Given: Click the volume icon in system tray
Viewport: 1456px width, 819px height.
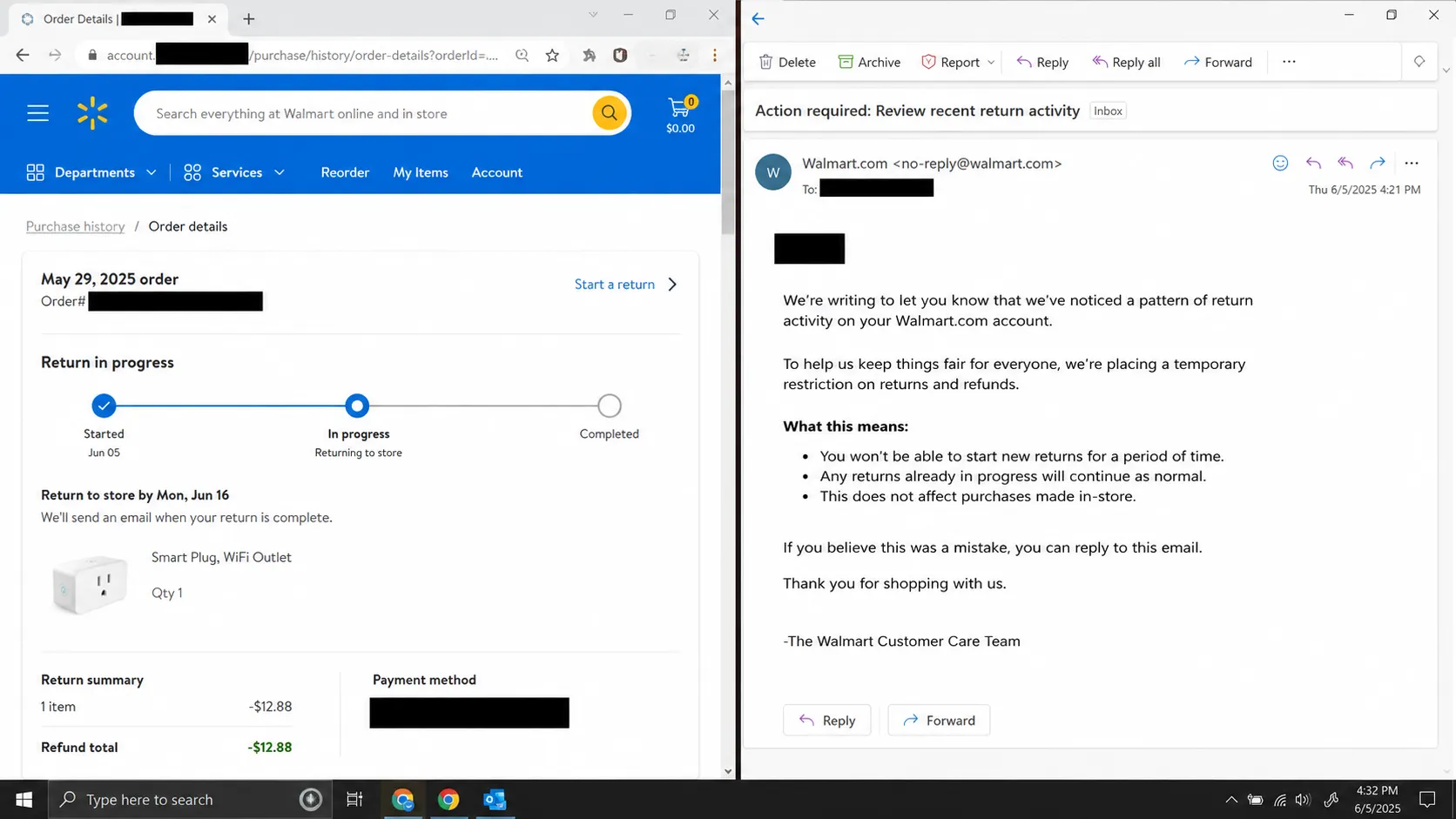Looking at the screenshot, I should [1303, 800].
